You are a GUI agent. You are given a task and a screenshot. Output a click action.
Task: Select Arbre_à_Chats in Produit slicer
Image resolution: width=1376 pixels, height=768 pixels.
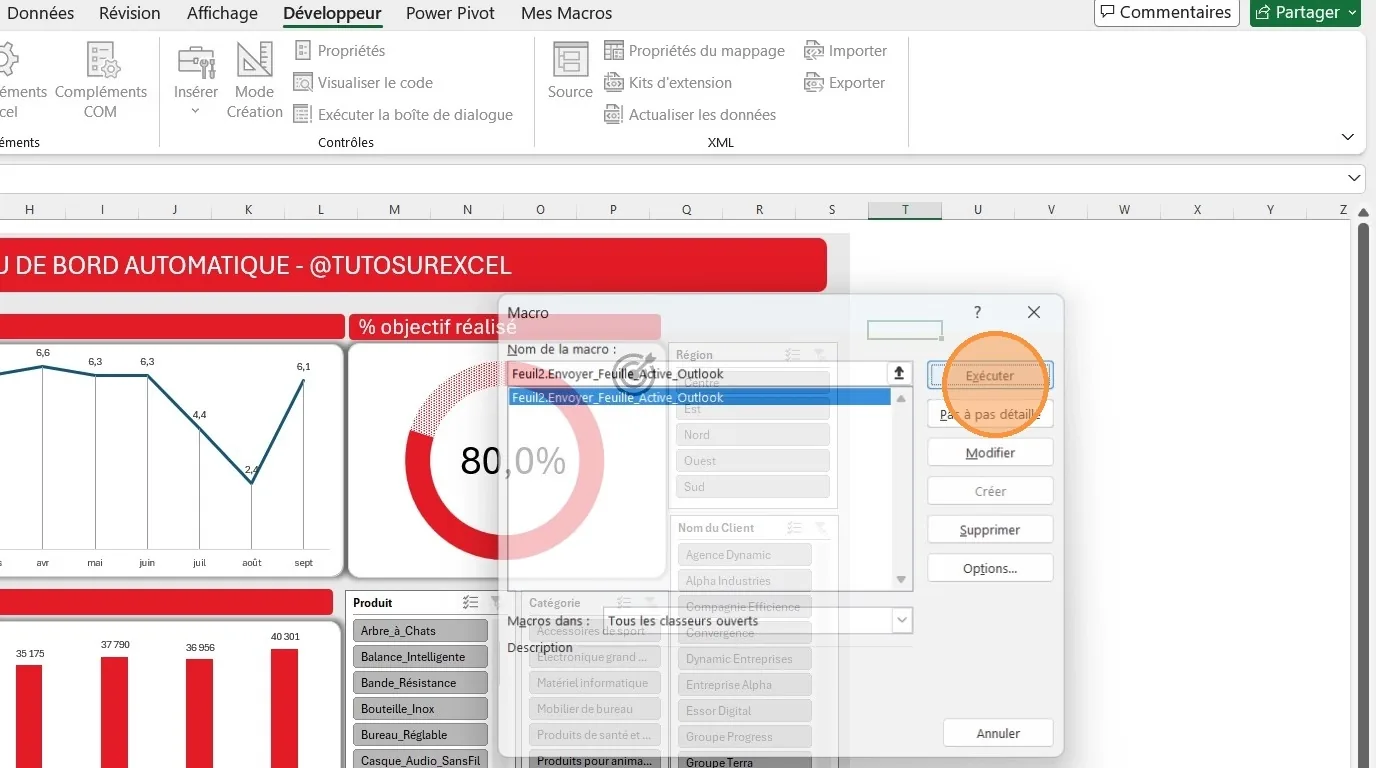(x=420, y=631)
